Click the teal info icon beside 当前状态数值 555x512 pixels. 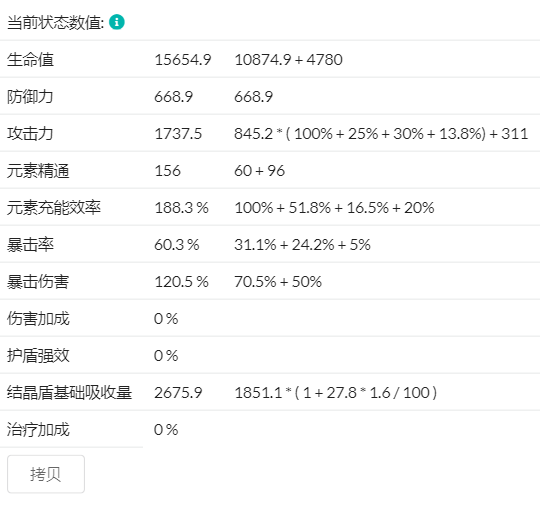click(x=116, y=22)
